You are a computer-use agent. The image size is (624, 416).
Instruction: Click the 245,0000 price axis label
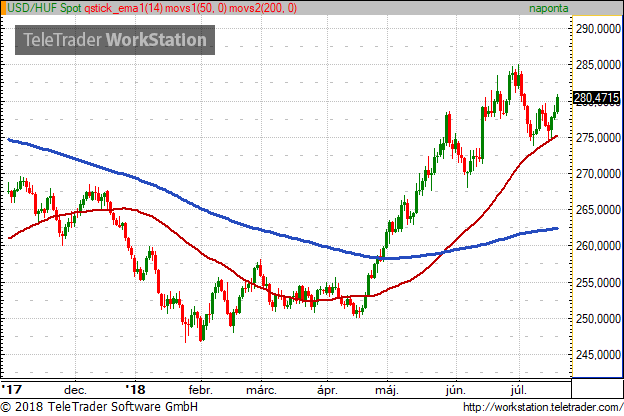point(598,354)
